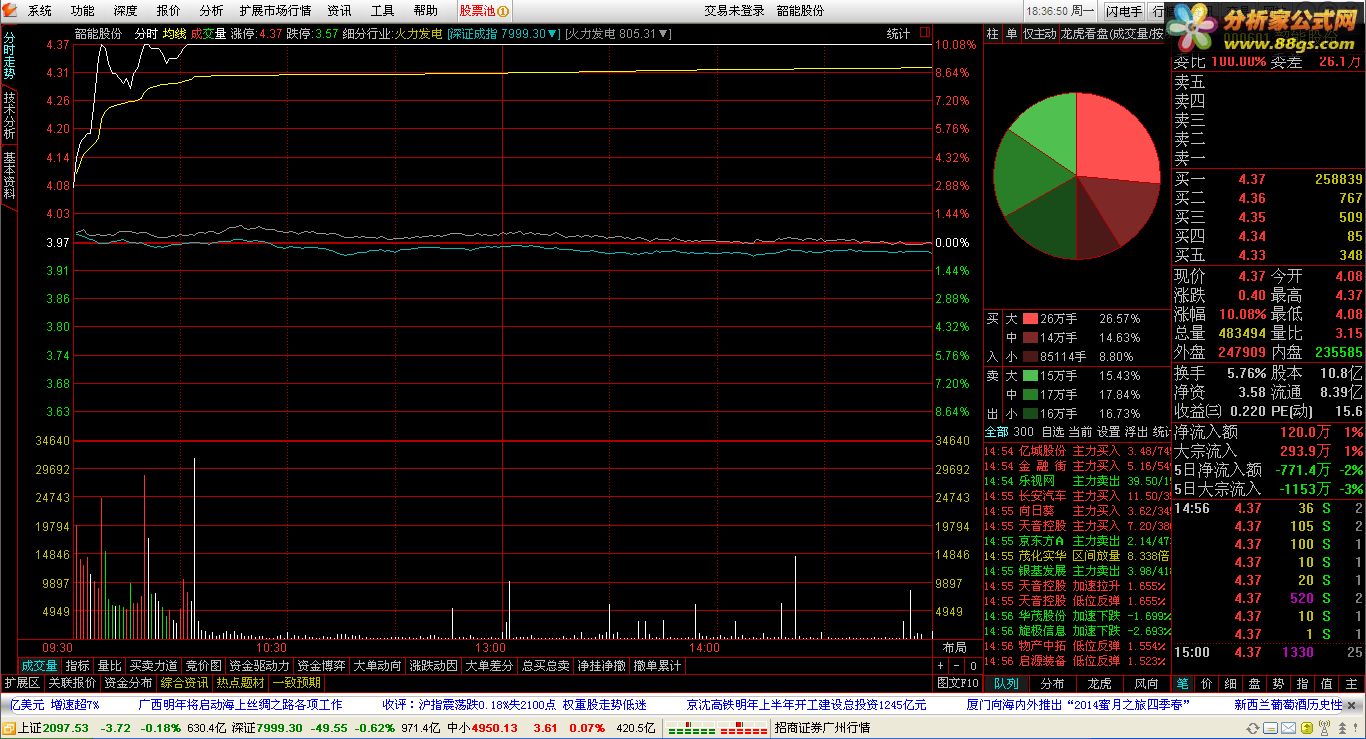Click the minus button below the chart
This screenshot has height=739, width=1366.
pyautogui.click(x=957, y=666)
